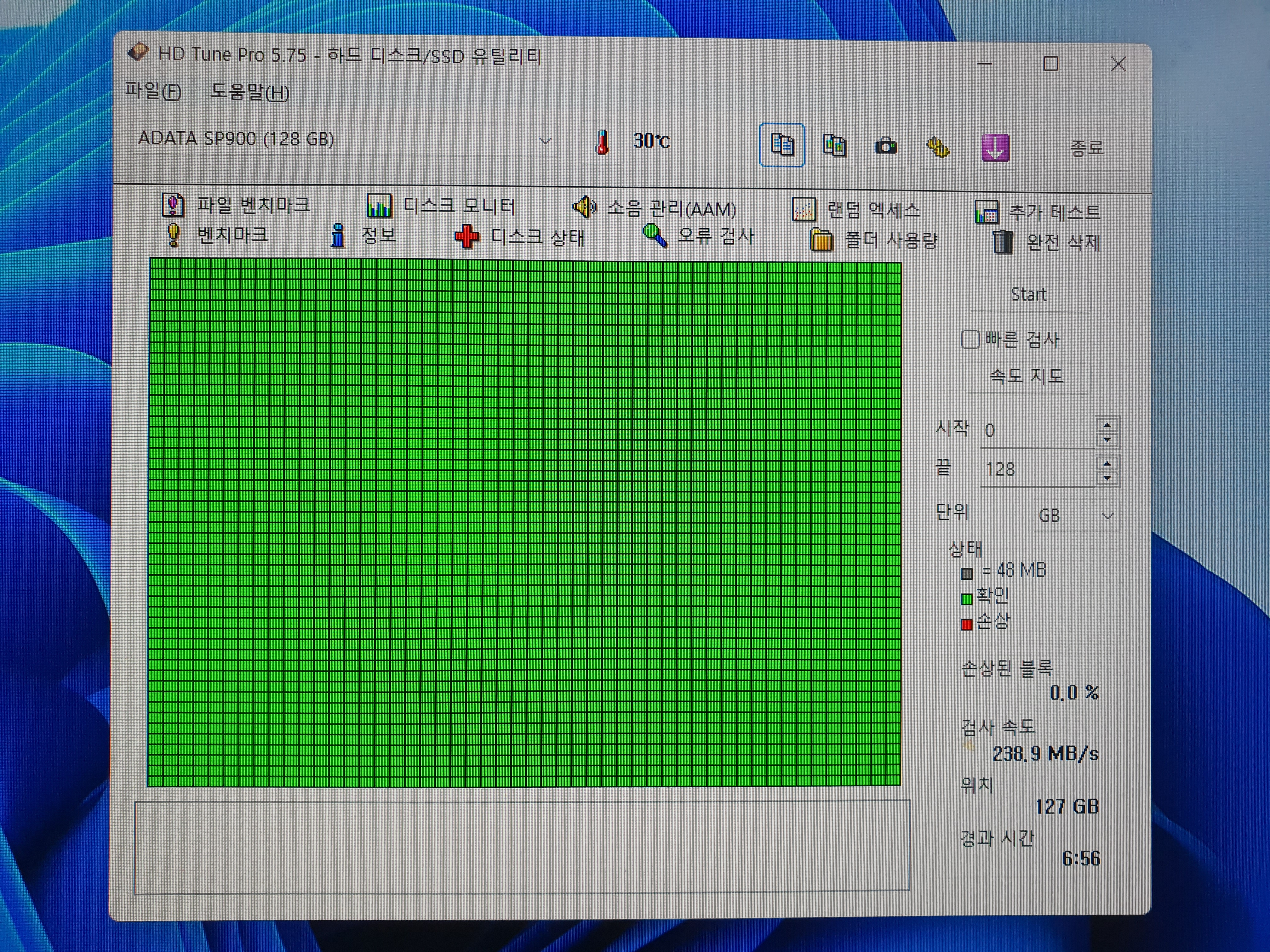The height and width of the screenshot is (952, 1270).
Task: Click the 0.0 % damaged blocks value
Action: [x=1074, y=693]
